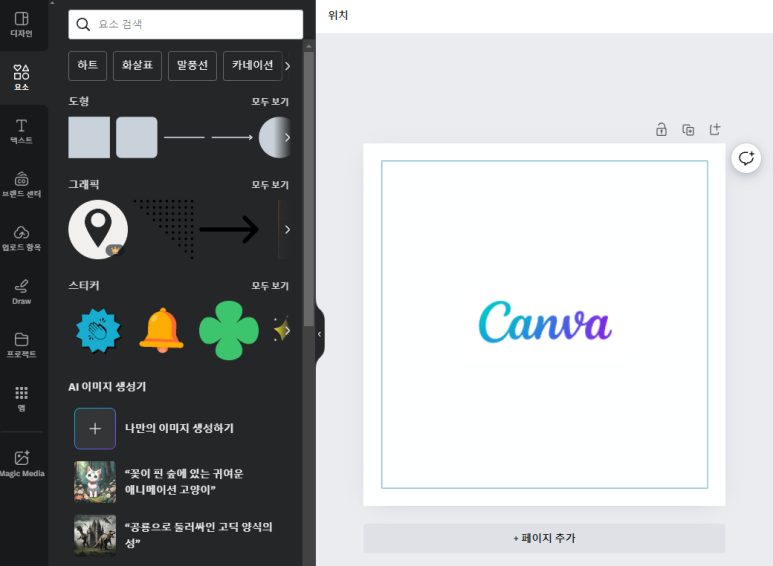Image resolution: width=773 pixels, height=566 pixels.
Task: Open the 업로드 항목 sidebar tab
Action: click(x=22, y=238)
